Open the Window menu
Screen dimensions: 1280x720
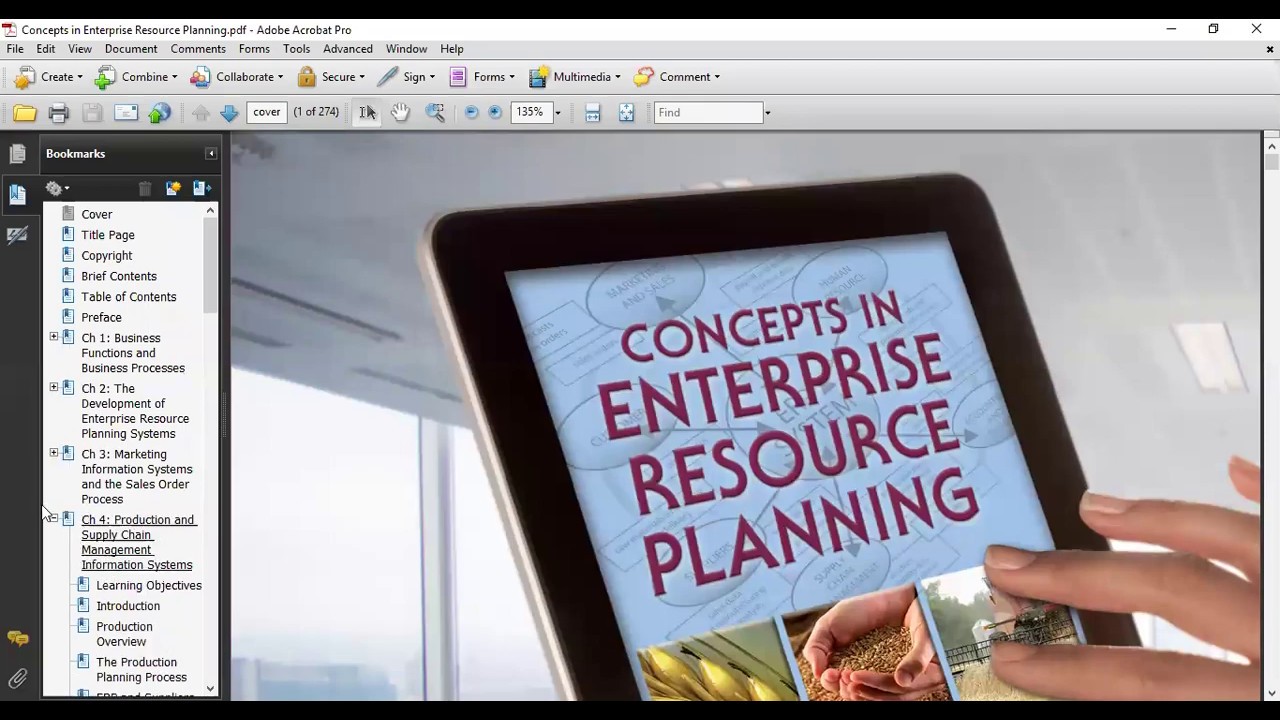406,49
